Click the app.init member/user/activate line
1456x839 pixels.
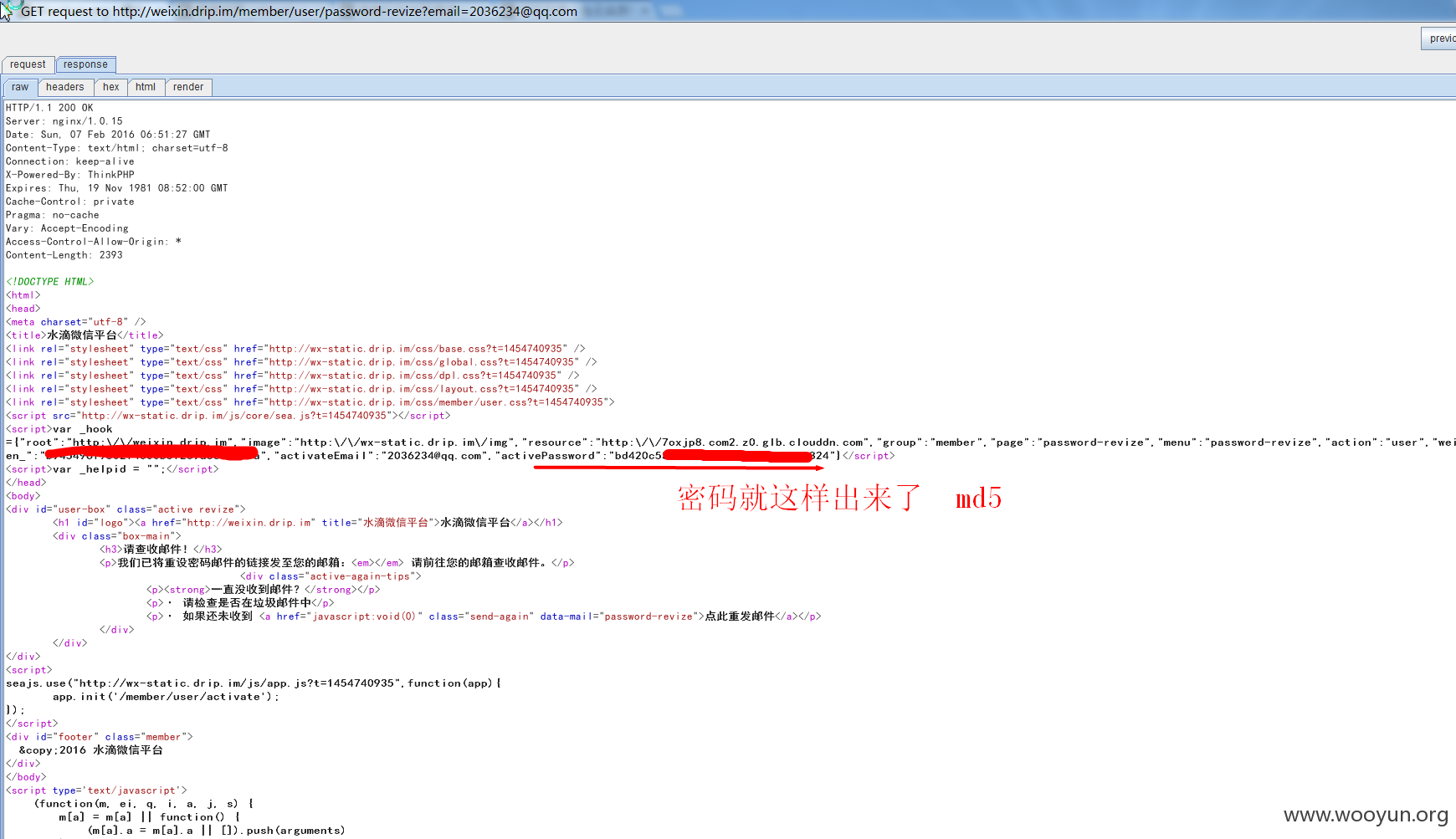pos(166,697)
